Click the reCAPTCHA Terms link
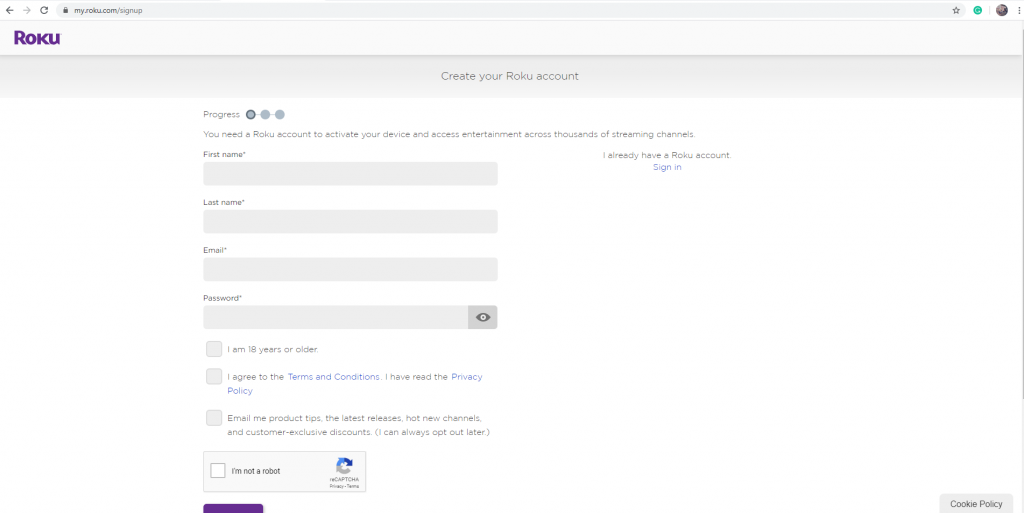 352,486
